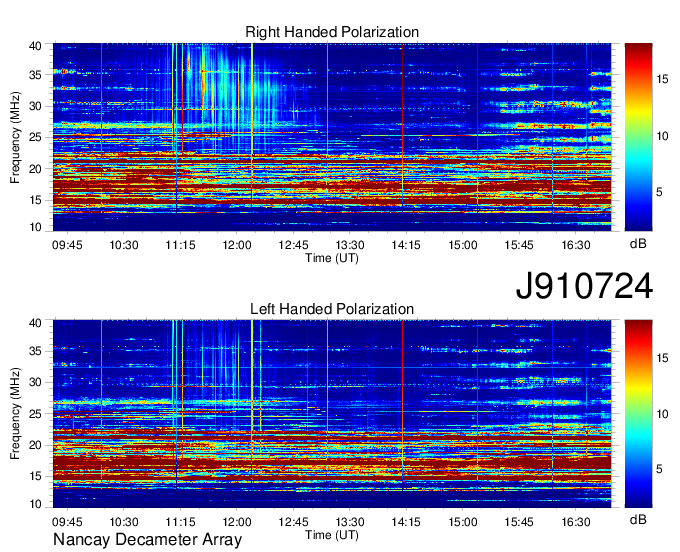Click the 10:30 time tick of Left Handed plot
The width and height of the screenshot is (680, 552).
[124, 522]
